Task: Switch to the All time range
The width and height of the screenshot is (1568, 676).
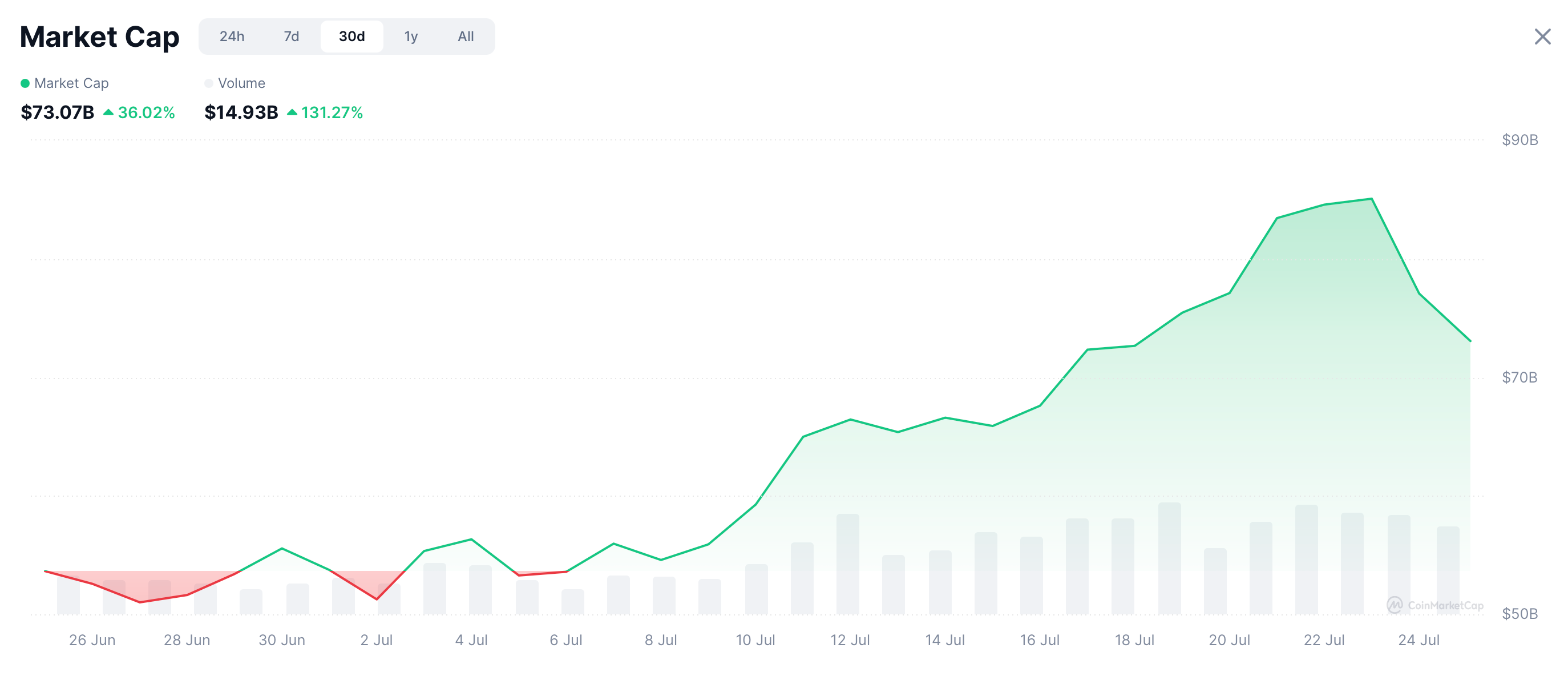Action: pos(466,37)
